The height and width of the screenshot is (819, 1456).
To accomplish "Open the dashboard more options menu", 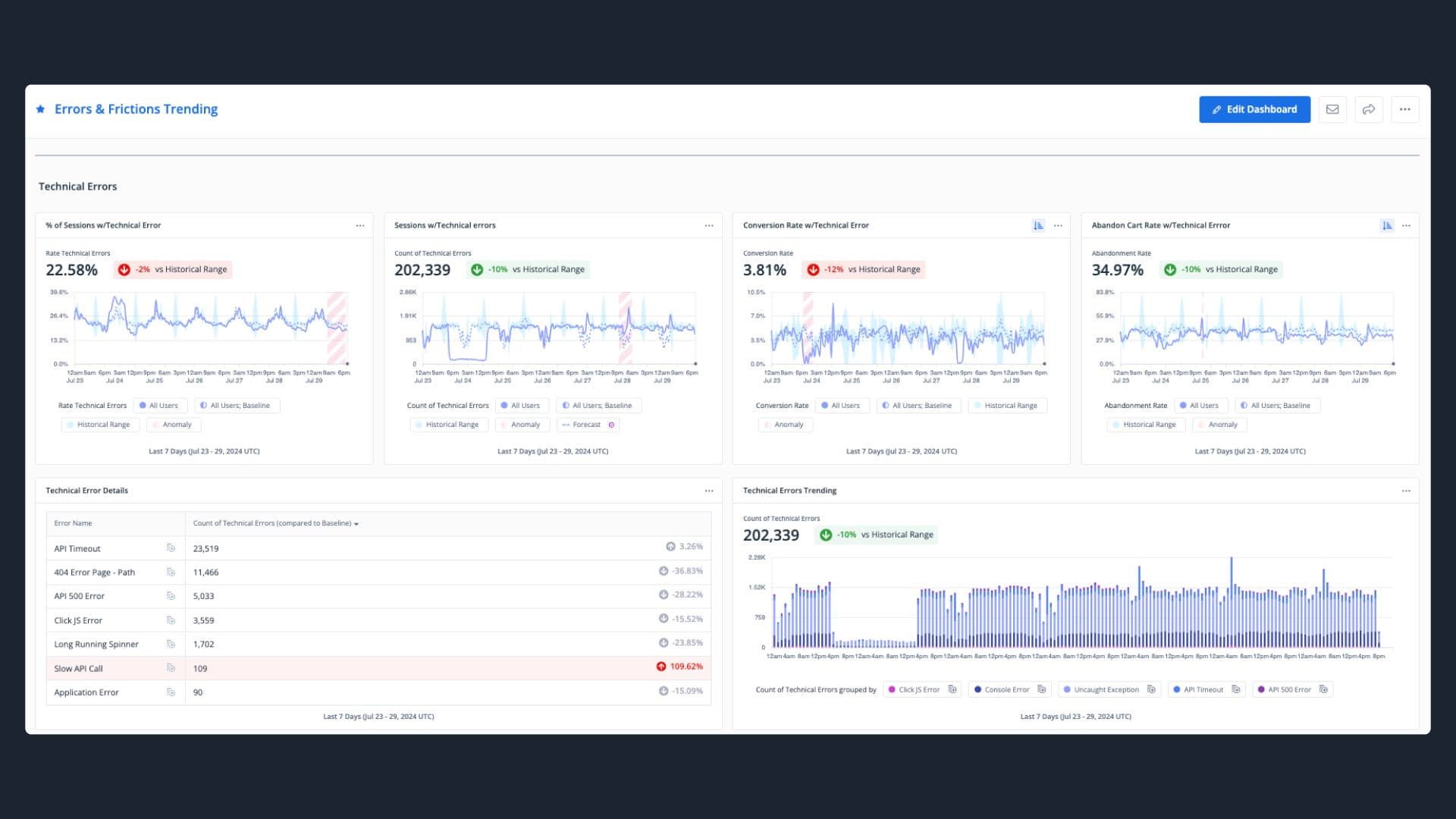I will (x=1405, y=109).
